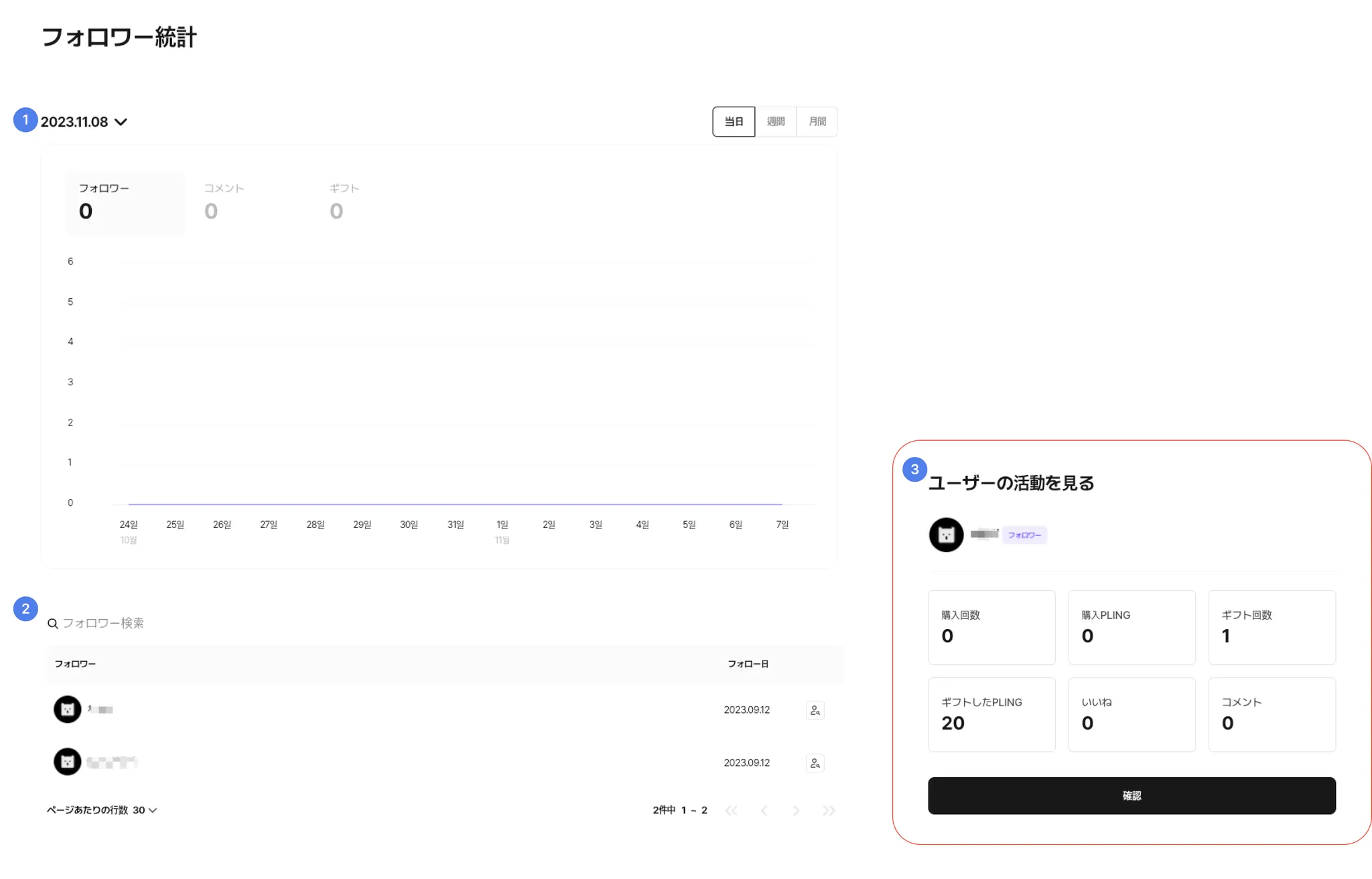Viewport: 1372px width, 879px height.
Task: Jump to last page arrow
Action: coord(829,811)
